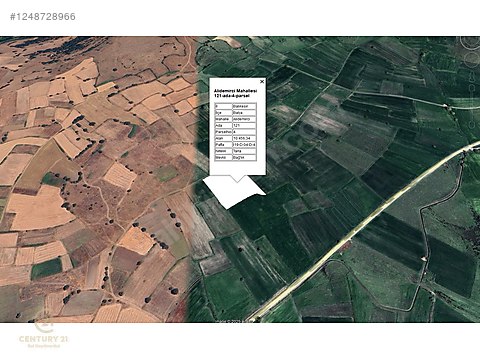Click the İl row value Balıkesir
The image size is (480, 360).
coord(244,106)
